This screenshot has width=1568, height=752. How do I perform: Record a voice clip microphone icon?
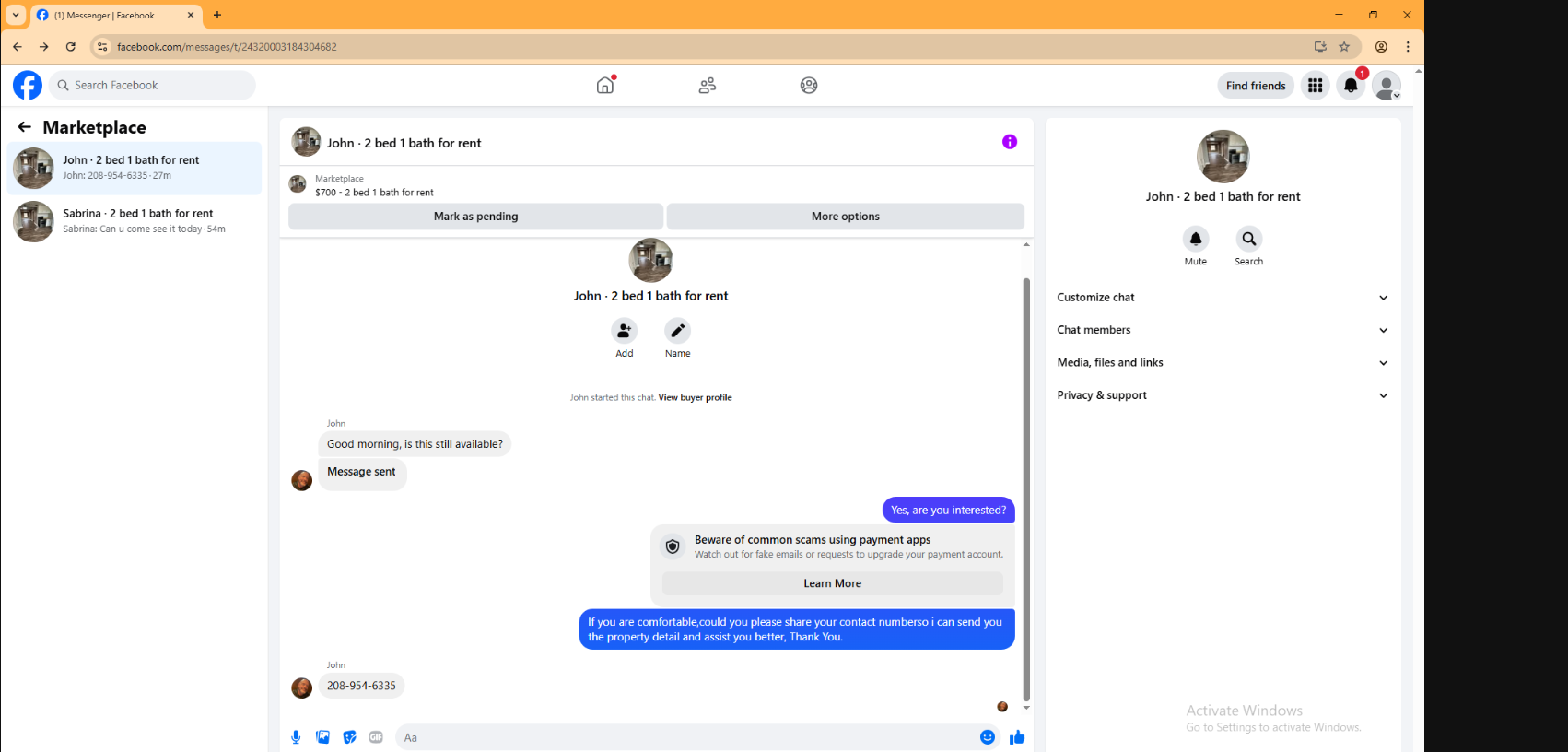point(296,737)
